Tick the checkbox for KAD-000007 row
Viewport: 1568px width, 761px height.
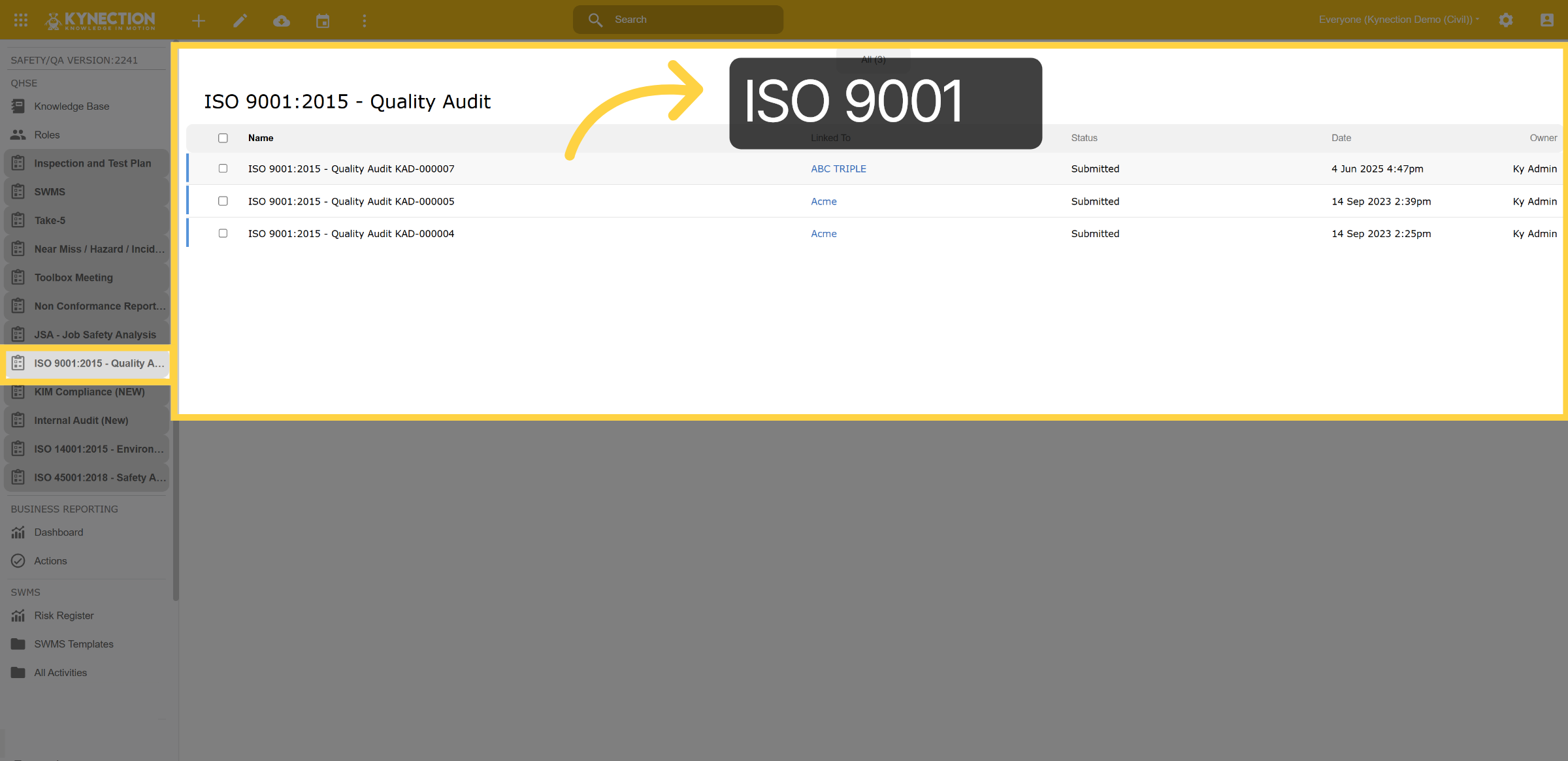[x=223, y=169]
